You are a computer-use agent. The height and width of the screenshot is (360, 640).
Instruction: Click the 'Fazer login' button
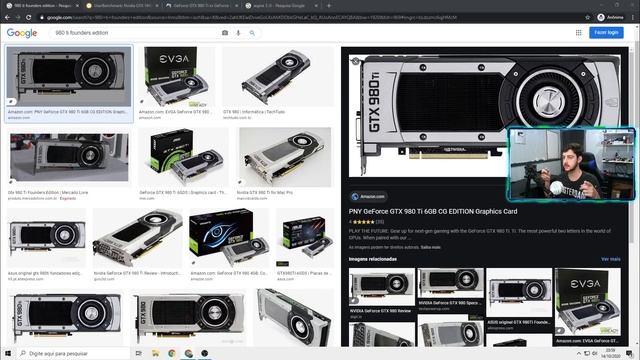point(606,33)
